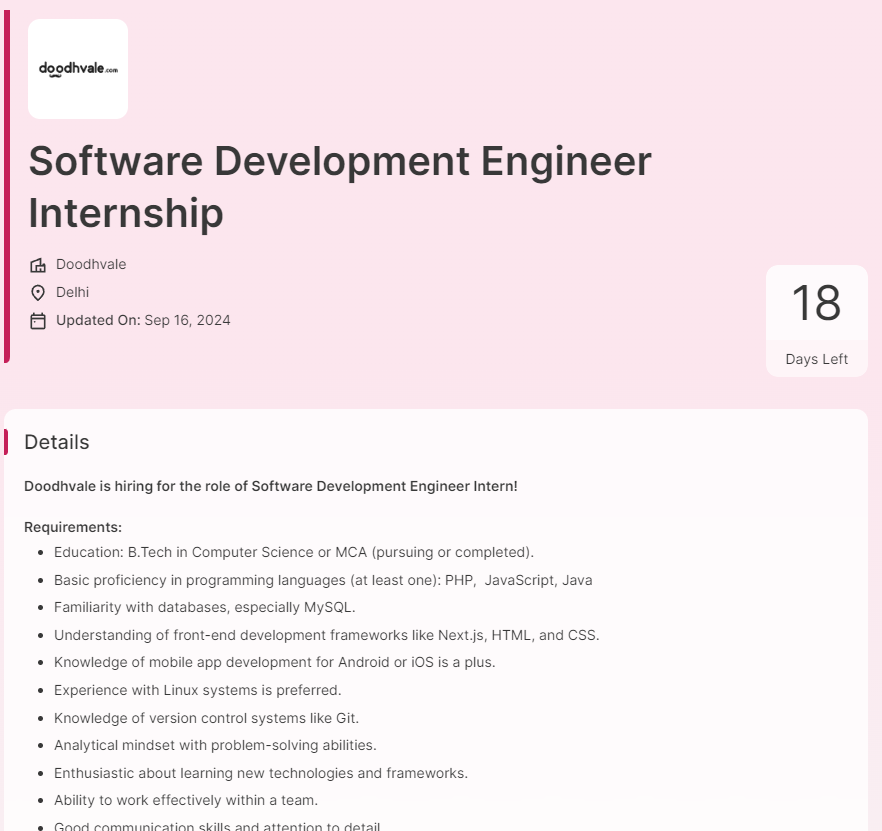The image size is (882, 831).
Task: Click the 'Days Left' label
Action: (x=817, y=359)
